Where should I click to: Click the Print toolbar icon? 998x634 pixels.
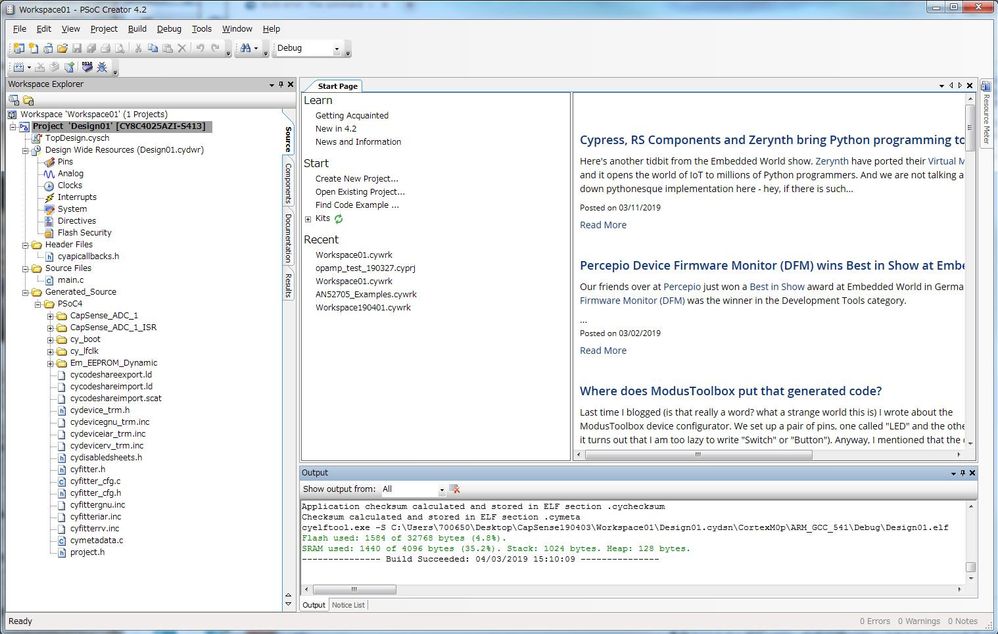tap(105, 48)
